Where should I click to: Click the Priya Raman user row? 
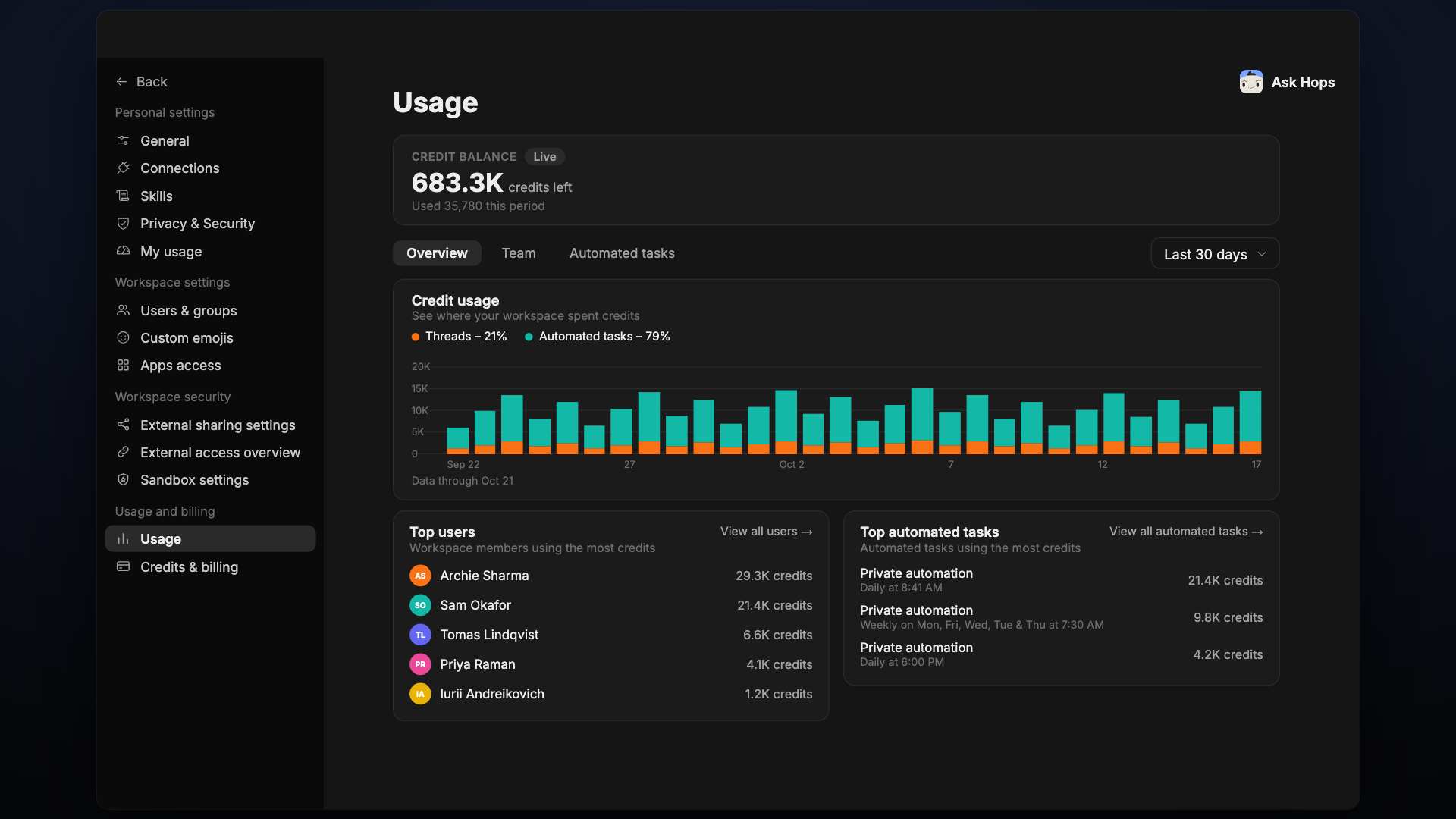point(610,664)
